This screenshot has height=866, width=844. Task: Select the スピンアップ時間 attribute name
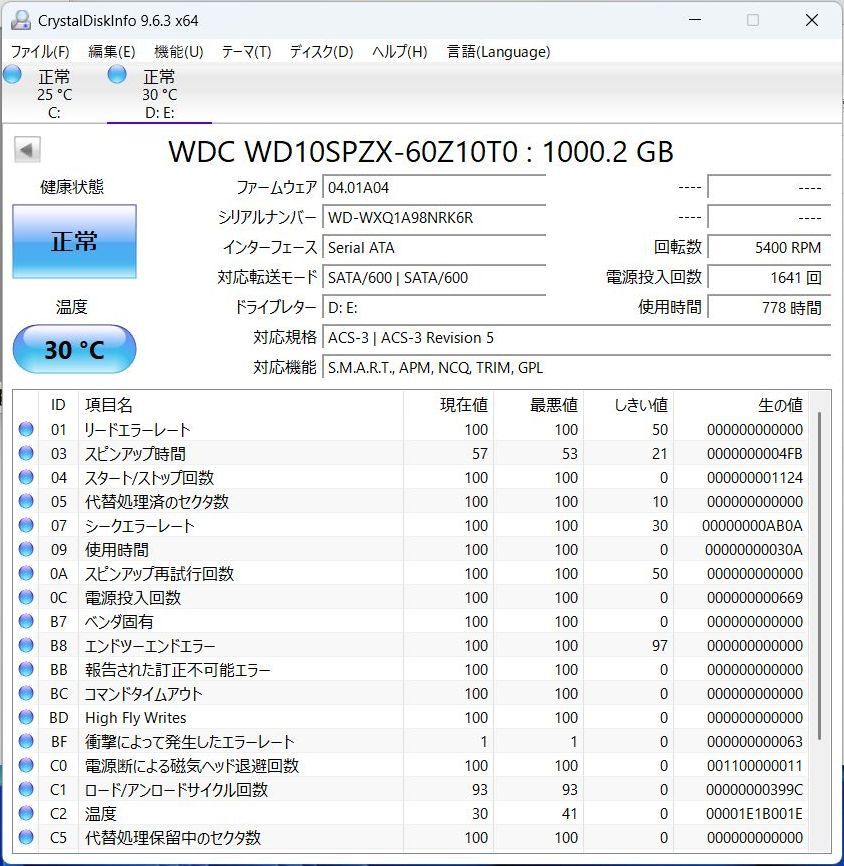(135, 453)
